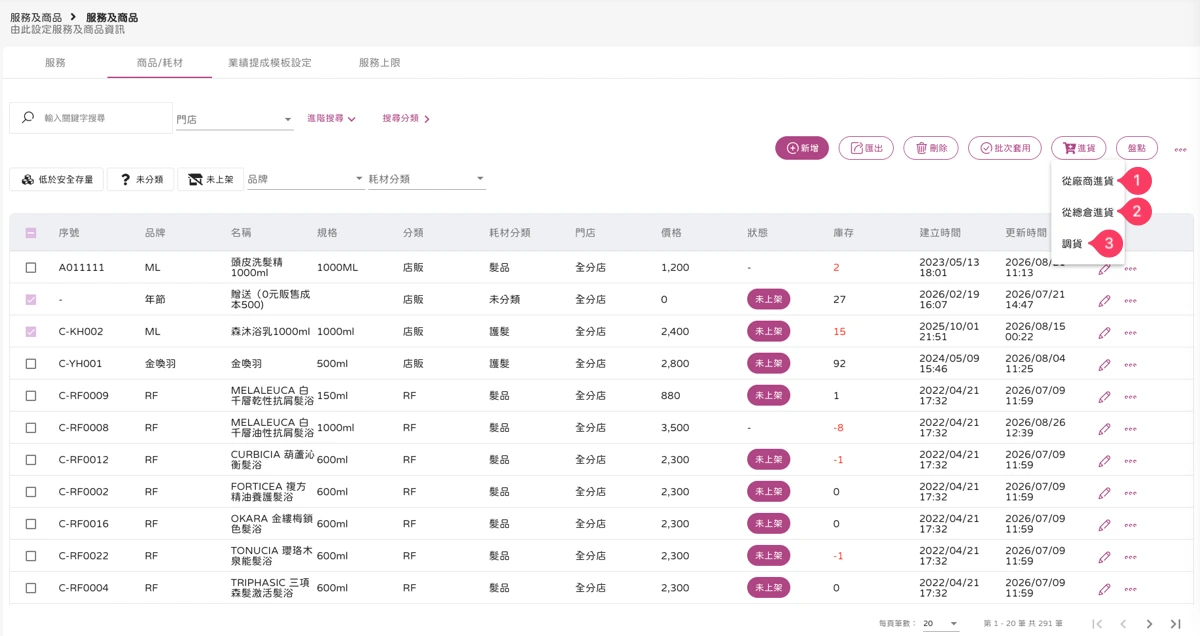The image size is (1200, 636).
Task: Open more actions for C-YH001 row
Action: point(1131,365)
